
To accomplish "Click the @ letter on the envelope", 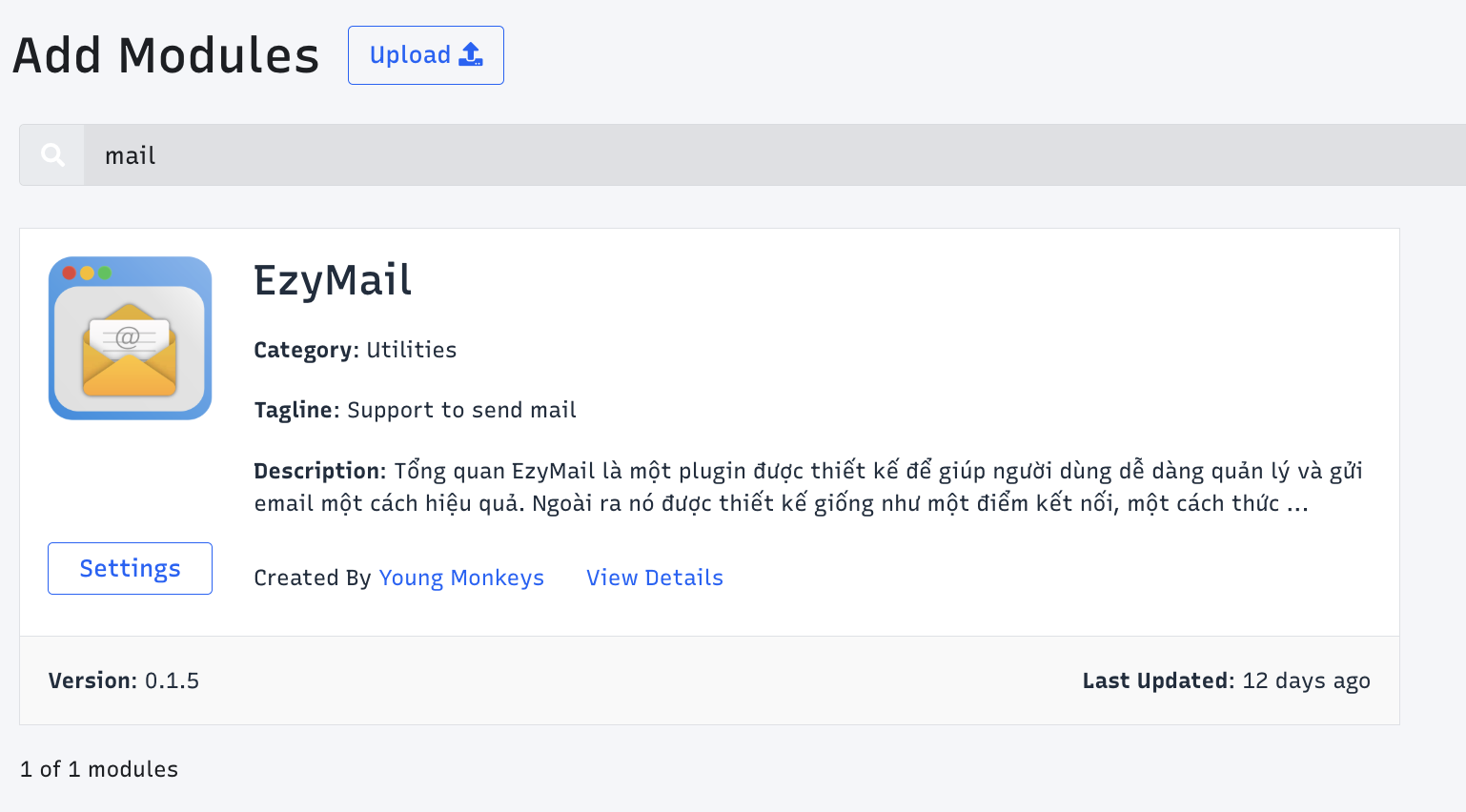I will tap(127, 336).
